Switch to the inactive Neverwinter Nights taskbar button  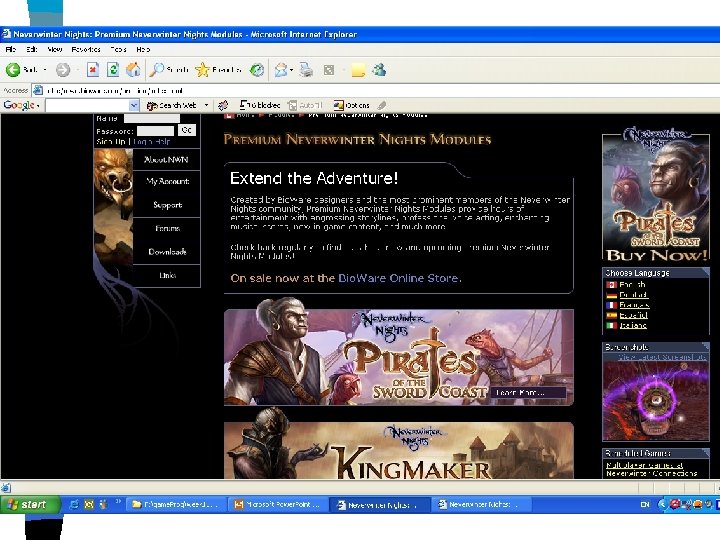coord(480,505)
